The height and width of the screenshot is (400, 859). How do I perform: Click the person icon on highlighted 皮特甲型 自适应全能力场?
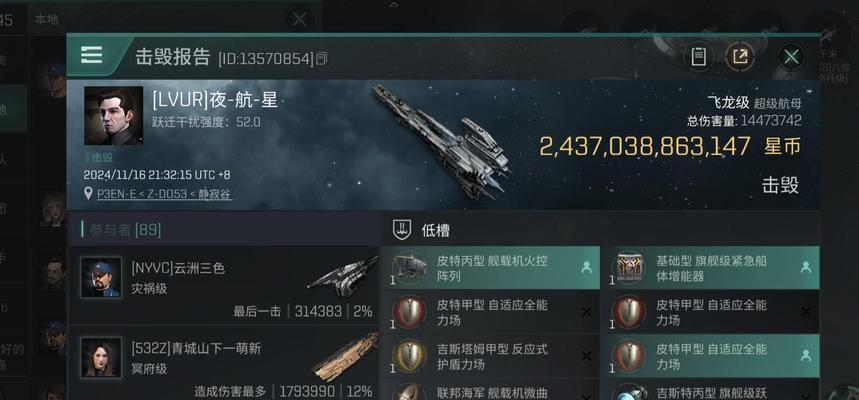click(x=805, y=356)
